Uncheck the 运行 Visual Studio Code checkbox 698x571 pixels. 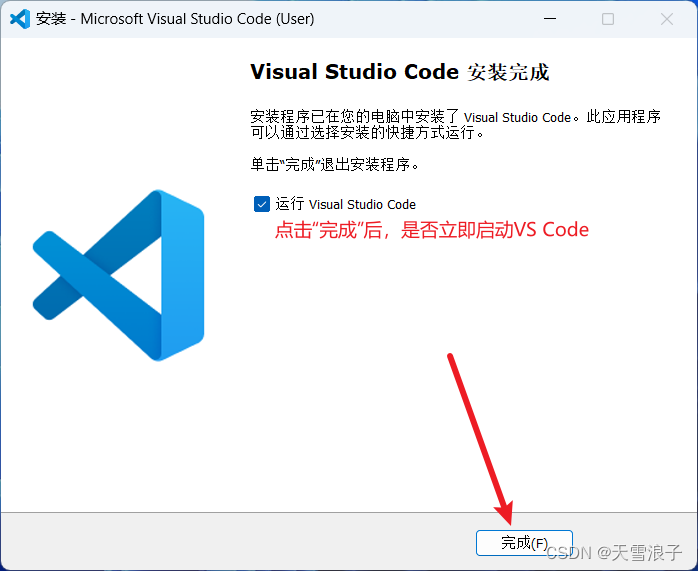pos(262,204)
